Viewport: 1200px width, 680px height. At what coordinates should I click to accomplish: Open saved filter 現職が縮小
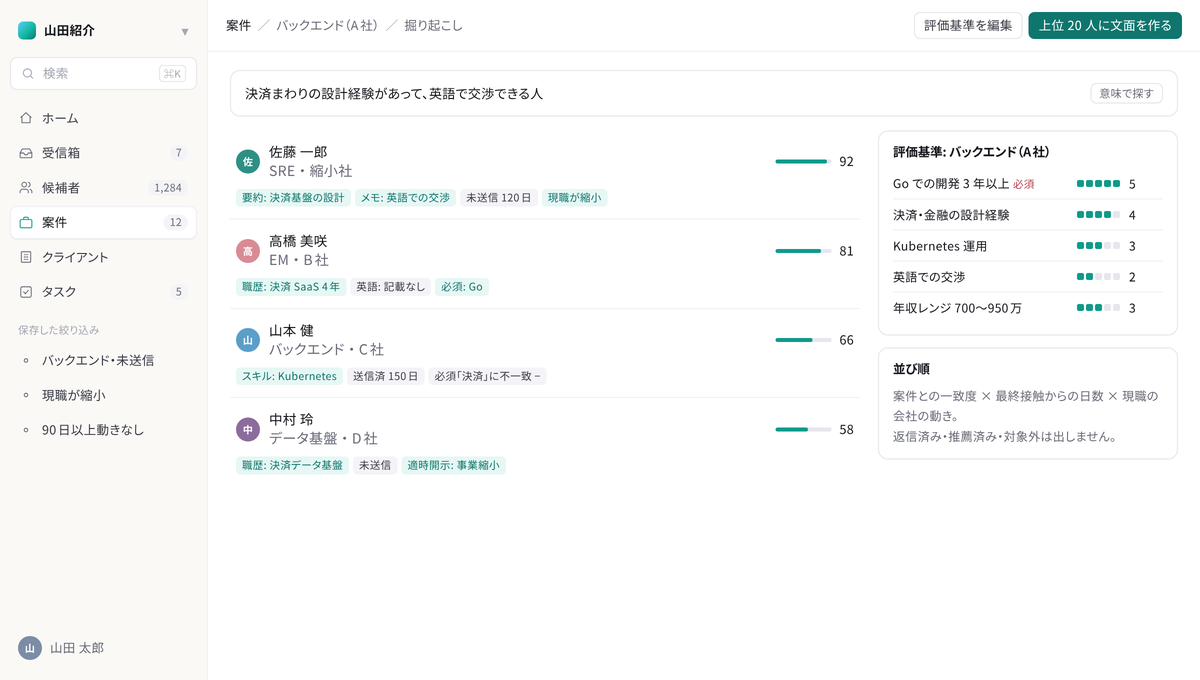pyautogui.click(x=103, y=395)
